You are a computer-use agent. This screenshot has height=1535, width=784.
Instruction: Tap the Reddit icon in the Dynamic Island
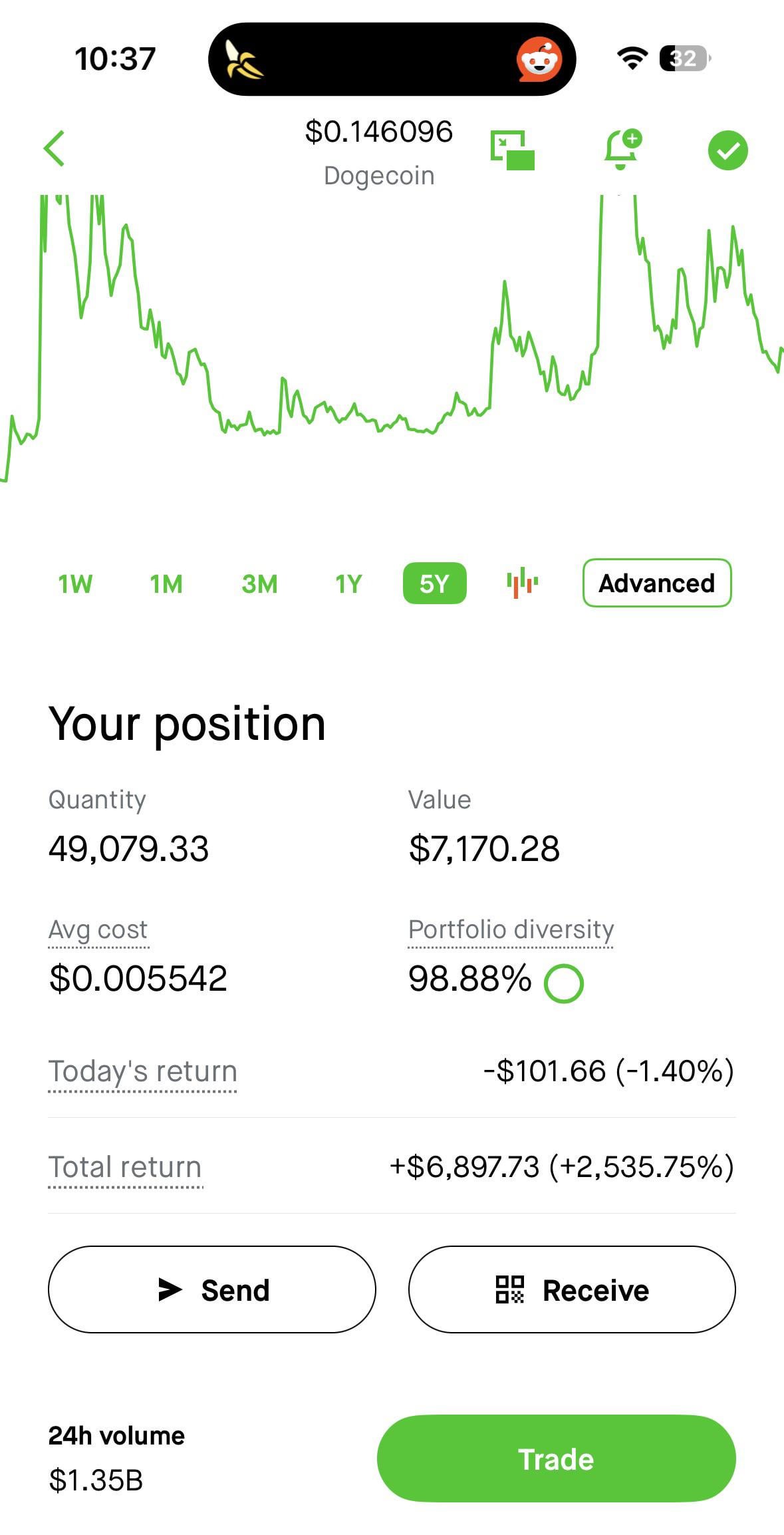pos(539,59)
